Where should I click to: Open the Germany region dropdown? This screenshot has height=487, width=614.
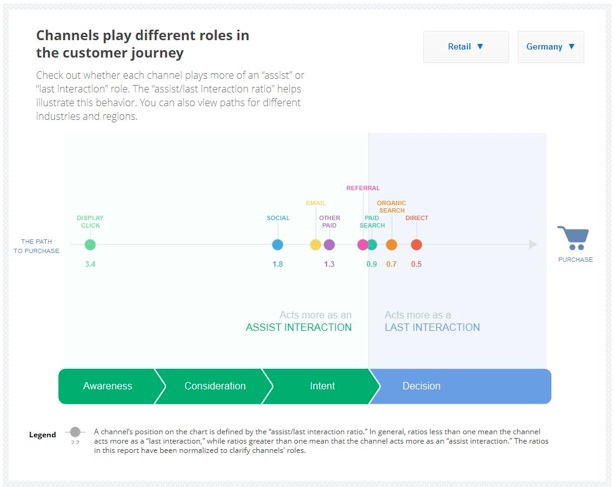click(x=550, y=47)
